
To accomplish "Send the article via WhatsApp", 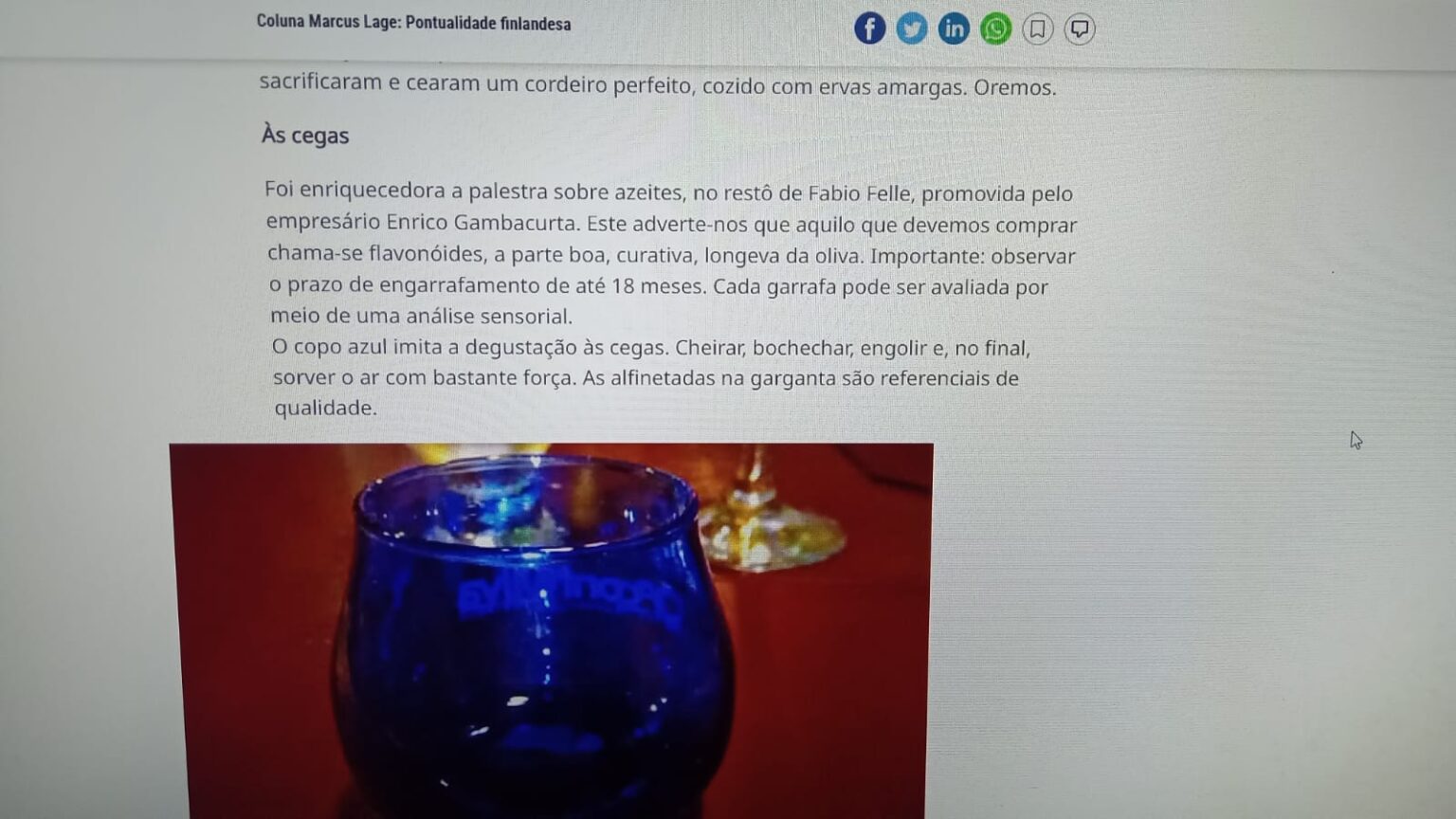I will (x=995, y=29).
